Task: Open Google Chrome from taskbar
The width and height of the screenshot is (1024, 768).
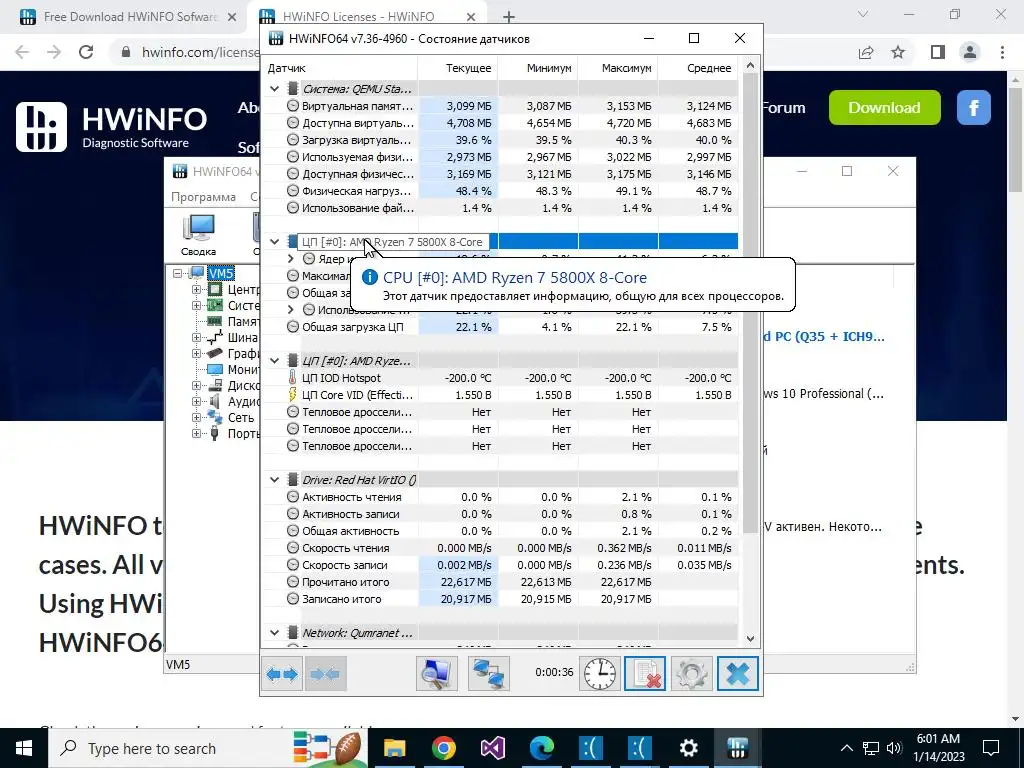Action: click(x=443, y=748)
